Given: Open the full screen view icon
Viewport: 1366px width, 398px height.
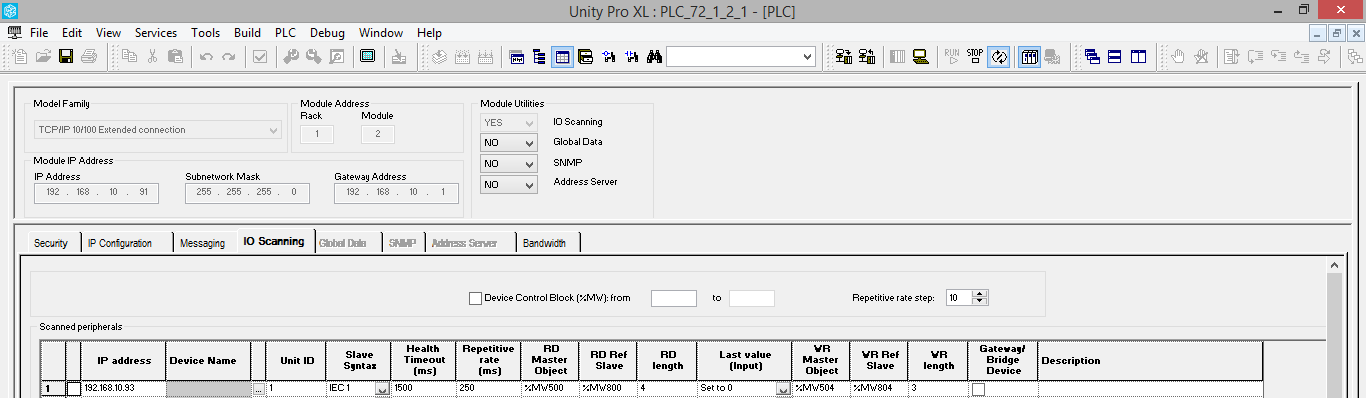Looking at the screenshot, I should (367, 57).
